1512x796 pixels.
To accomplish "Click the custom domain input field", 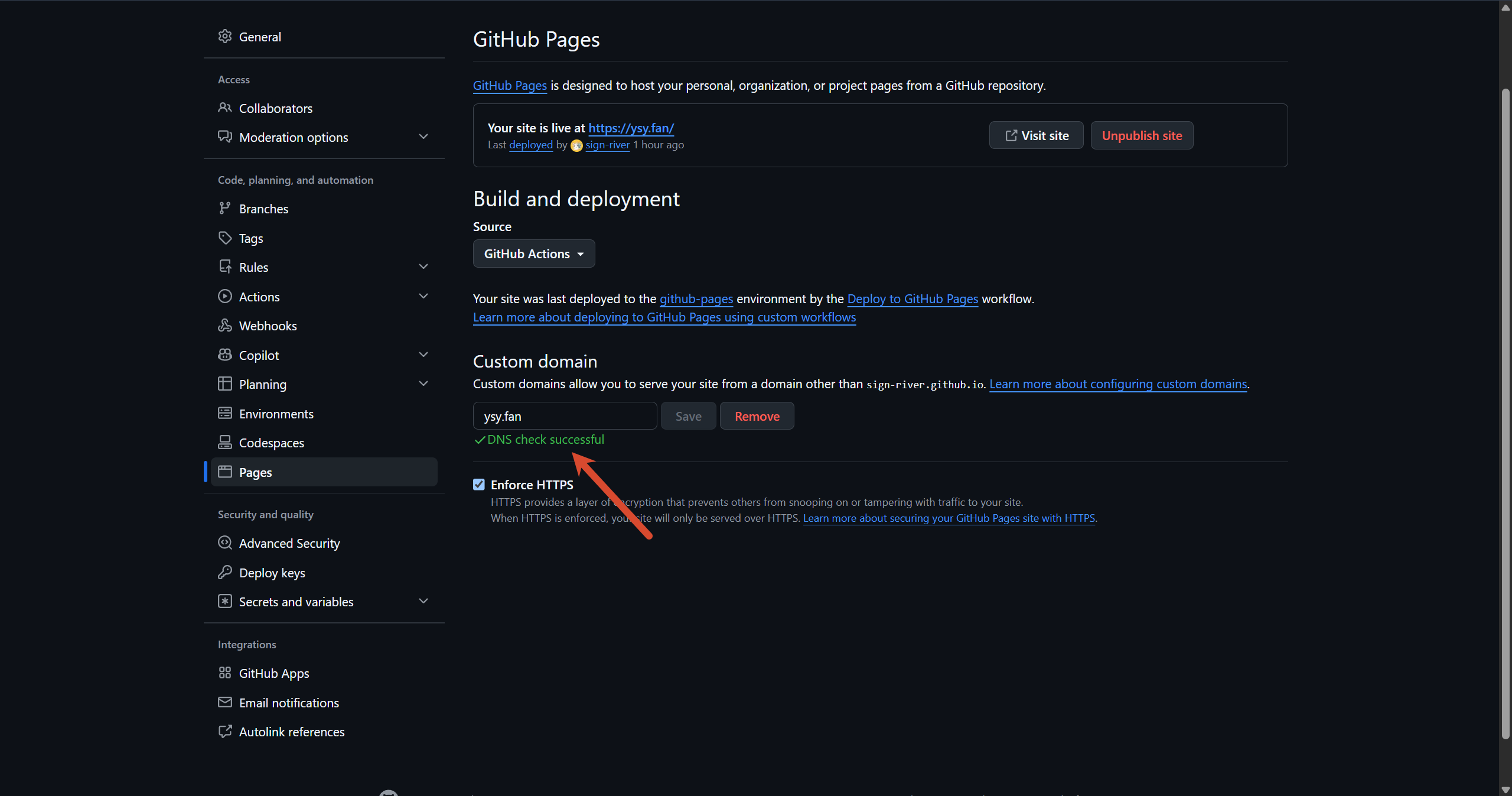I will click(565, 416).
